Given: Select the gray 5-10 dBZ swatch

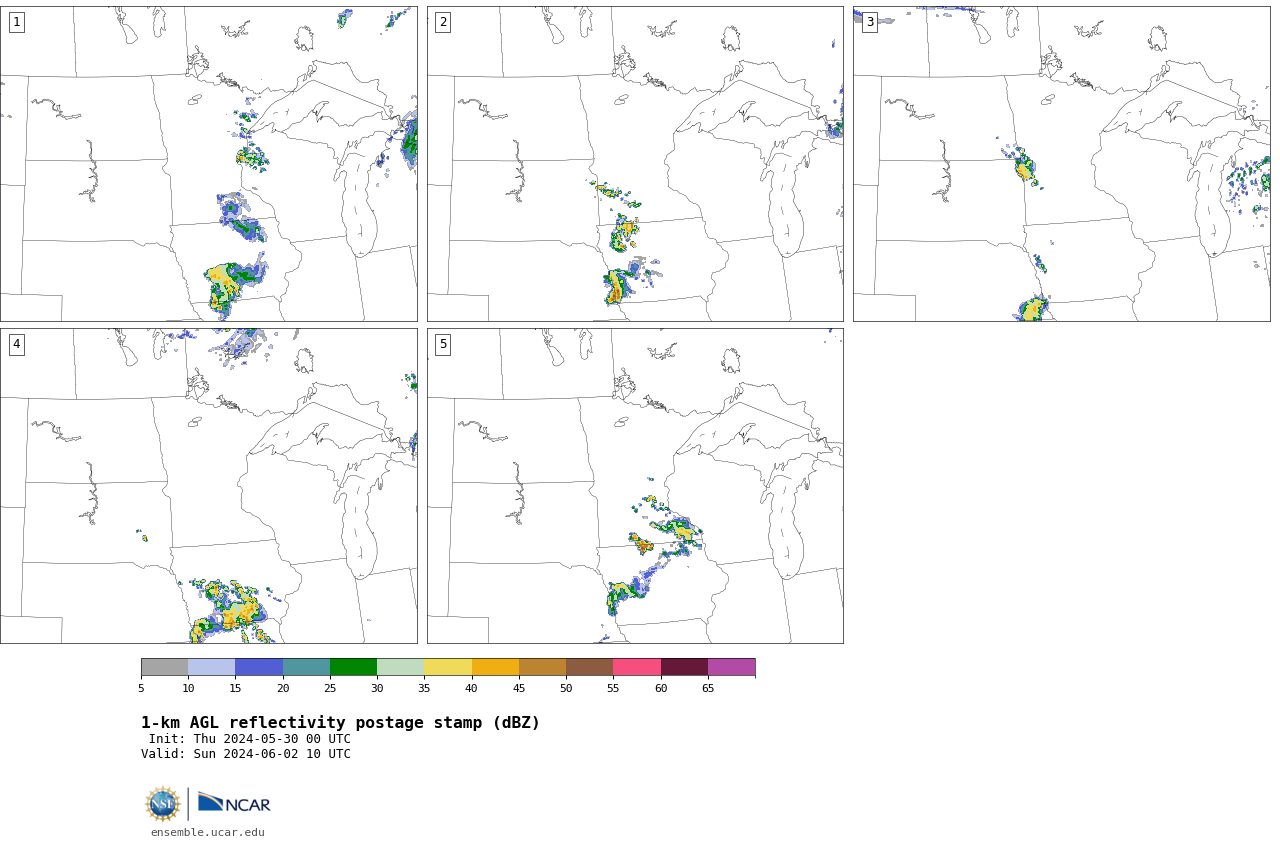Looking at the screenshot, I should (164, 667).
